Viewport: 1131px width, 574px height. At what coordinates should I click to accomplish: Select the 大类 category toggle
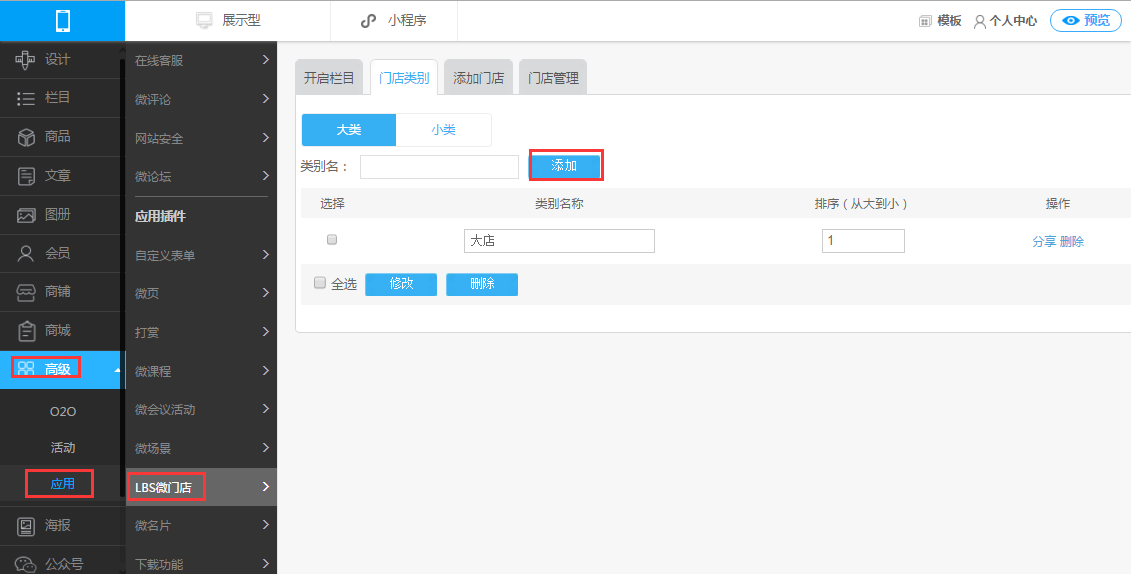[x=349, y=130]
